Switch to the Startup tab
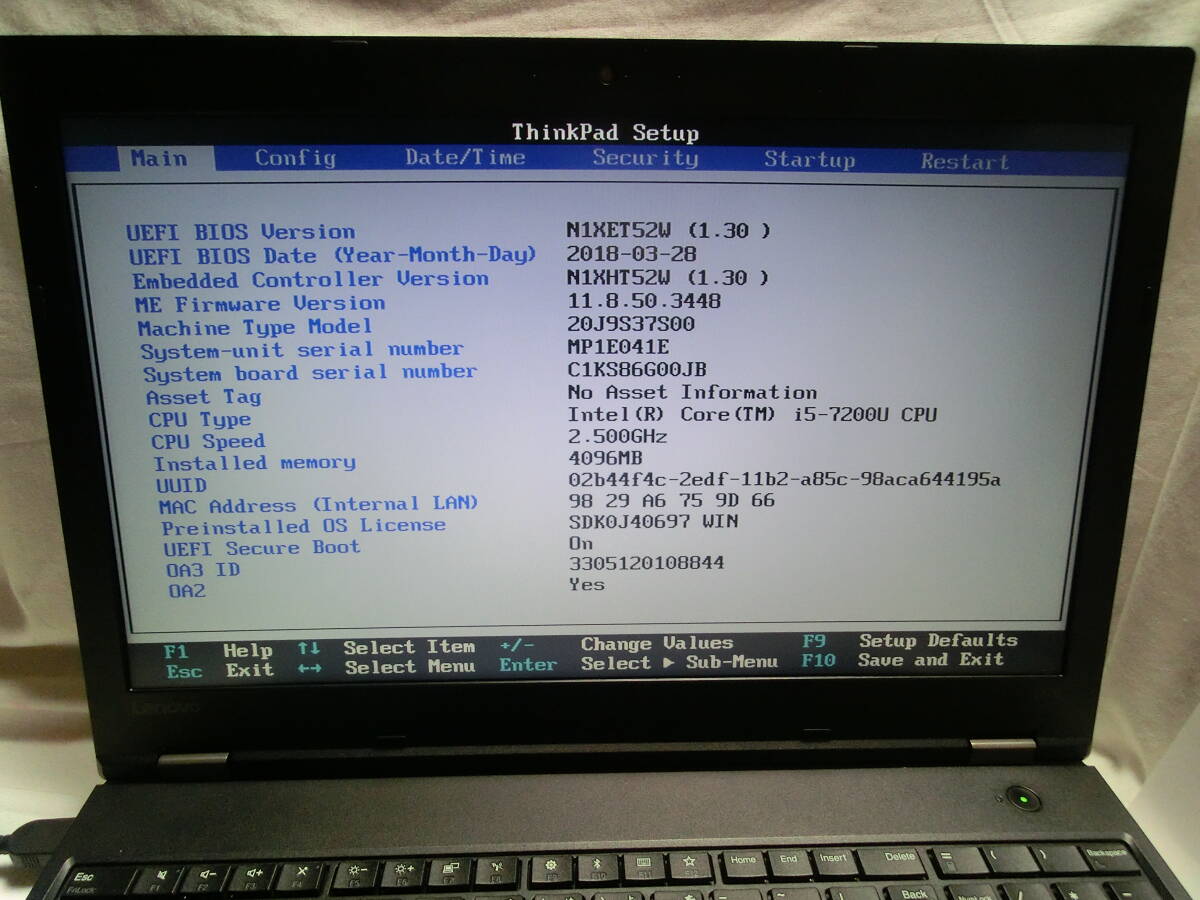 point(809,159)
